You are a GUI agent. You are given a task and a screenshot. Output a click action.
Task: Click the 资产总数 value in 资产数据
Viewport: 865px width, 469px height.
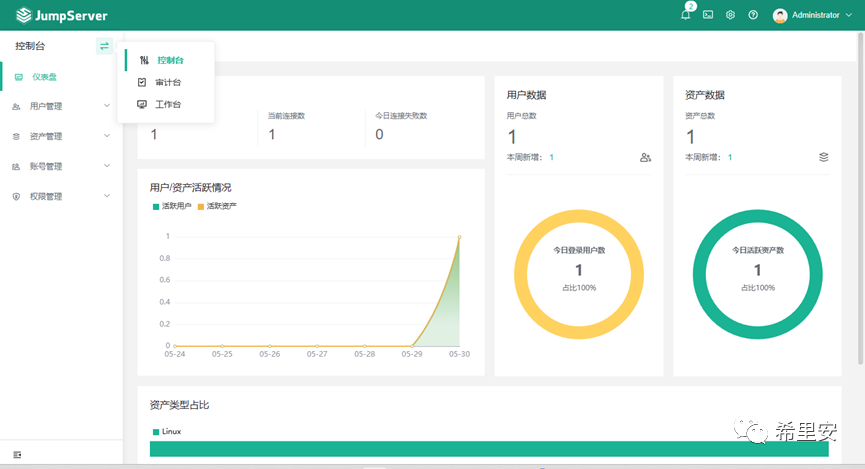pos(690,137)
